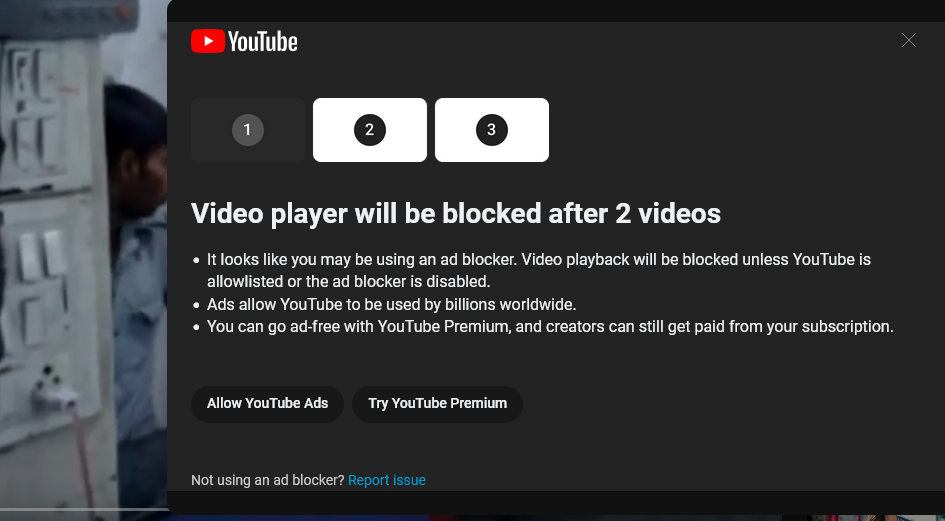Viewport: 945px width, 521px height.
Task: Click the 'Not using an ad blocker?' text
Action: (268, 480)
